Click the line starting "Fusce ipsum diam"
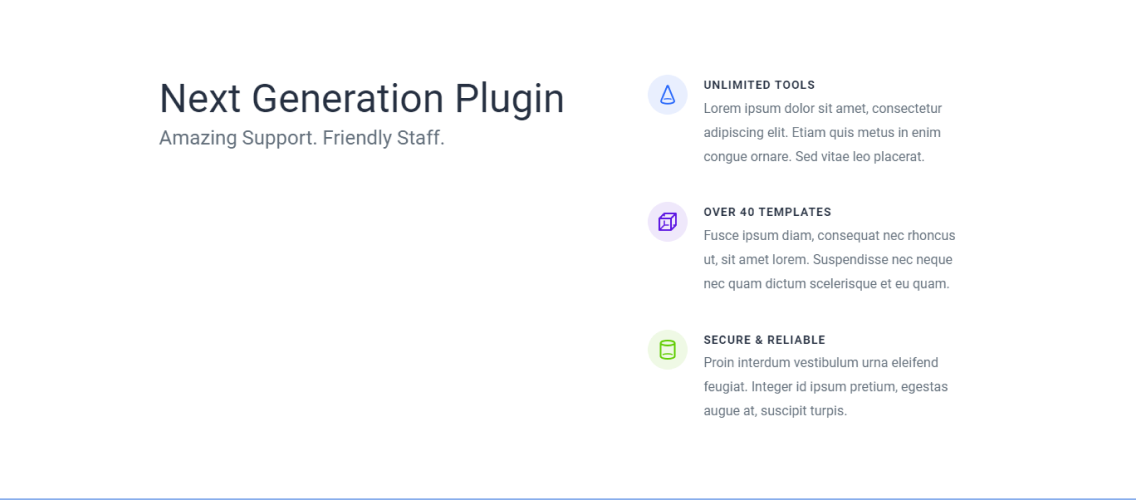The image size is (1136, 500). coord(830,236)
